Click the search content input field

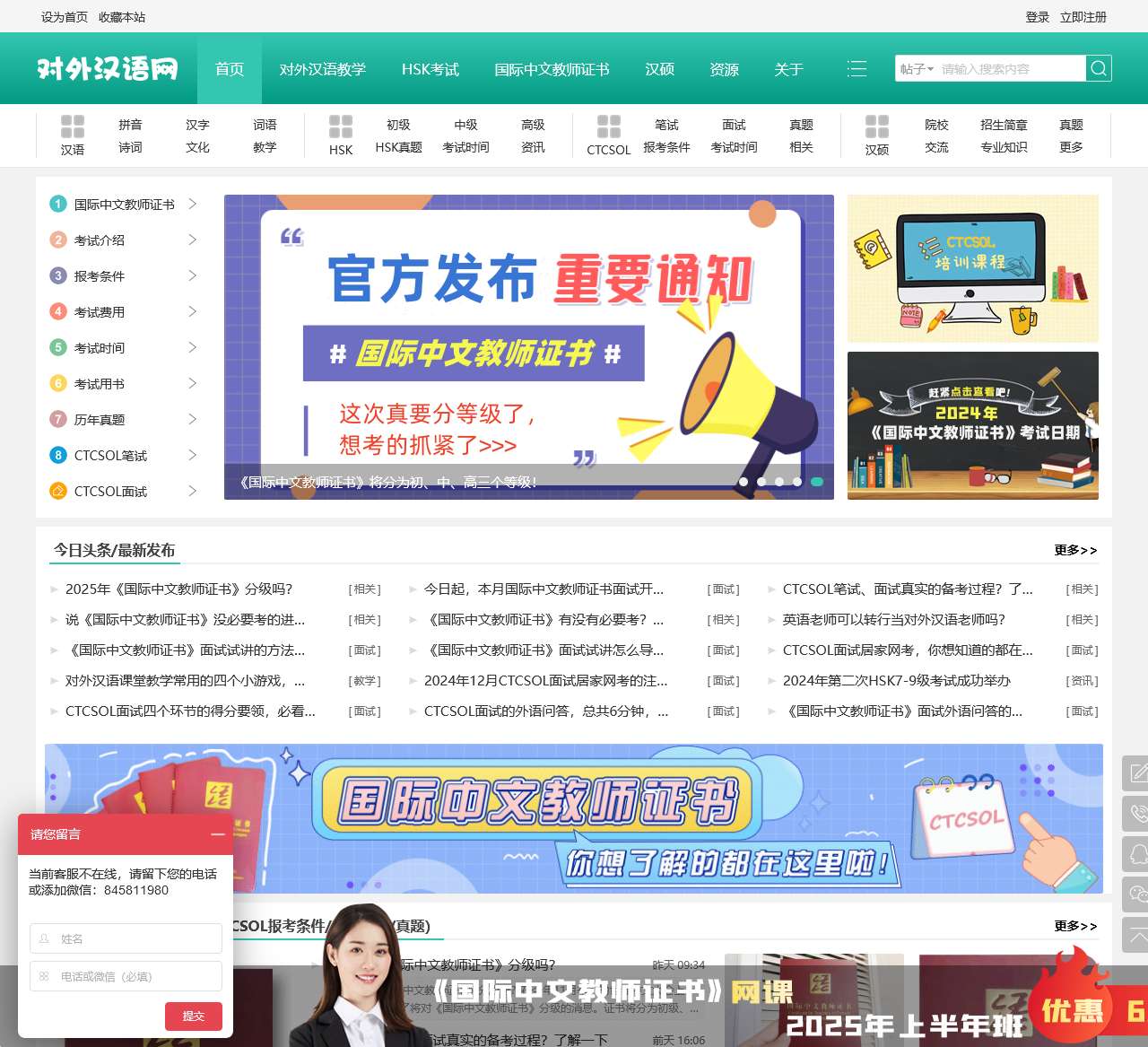pos(1011,69)
